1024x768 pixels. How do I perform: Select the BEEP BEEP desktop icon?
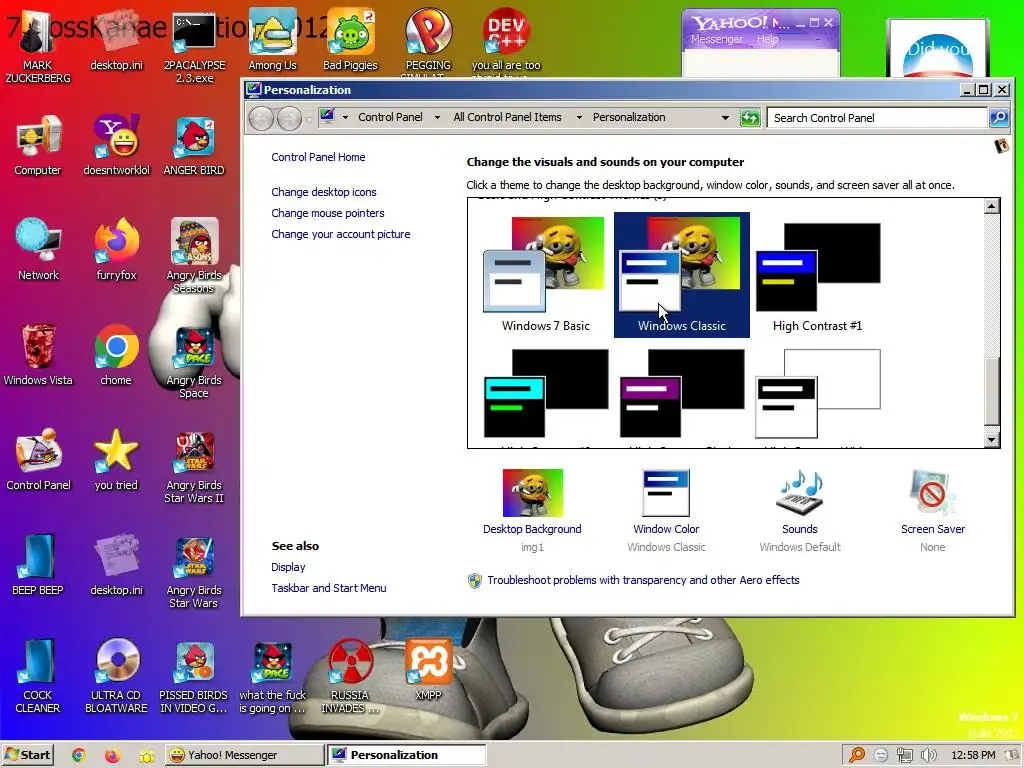point(38,565)
